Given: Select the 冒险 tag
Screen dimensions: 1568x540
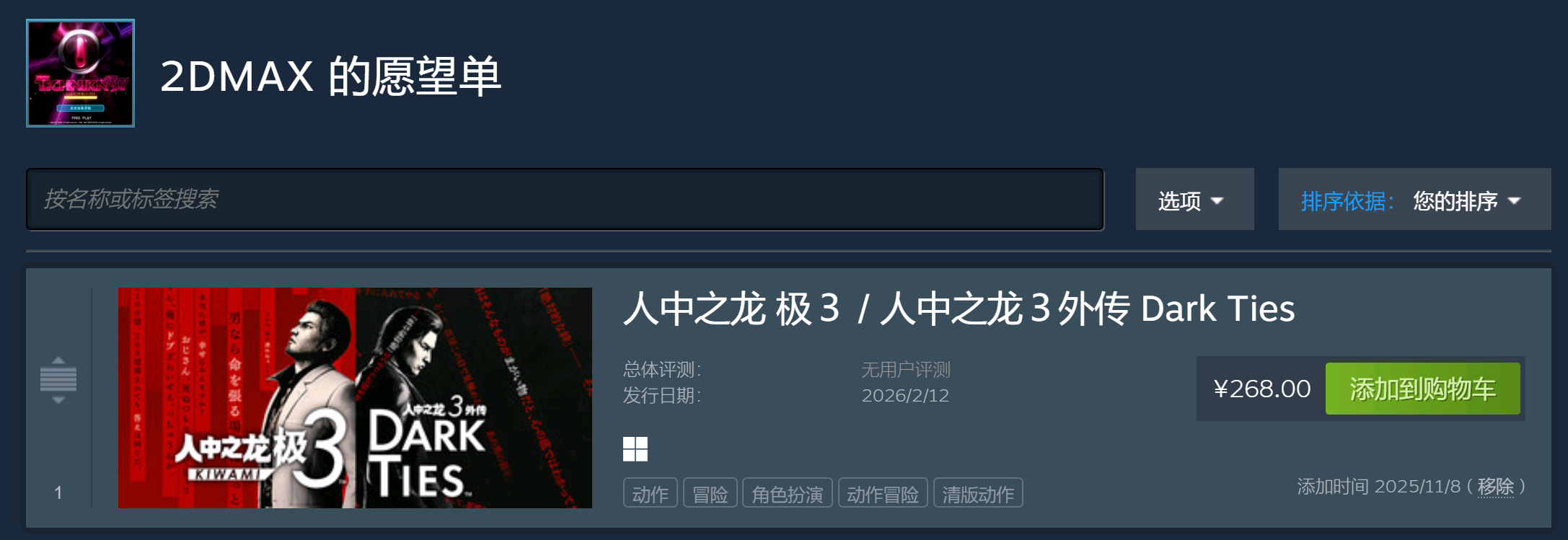Looking at the screenshot, I should click(710, 494).
